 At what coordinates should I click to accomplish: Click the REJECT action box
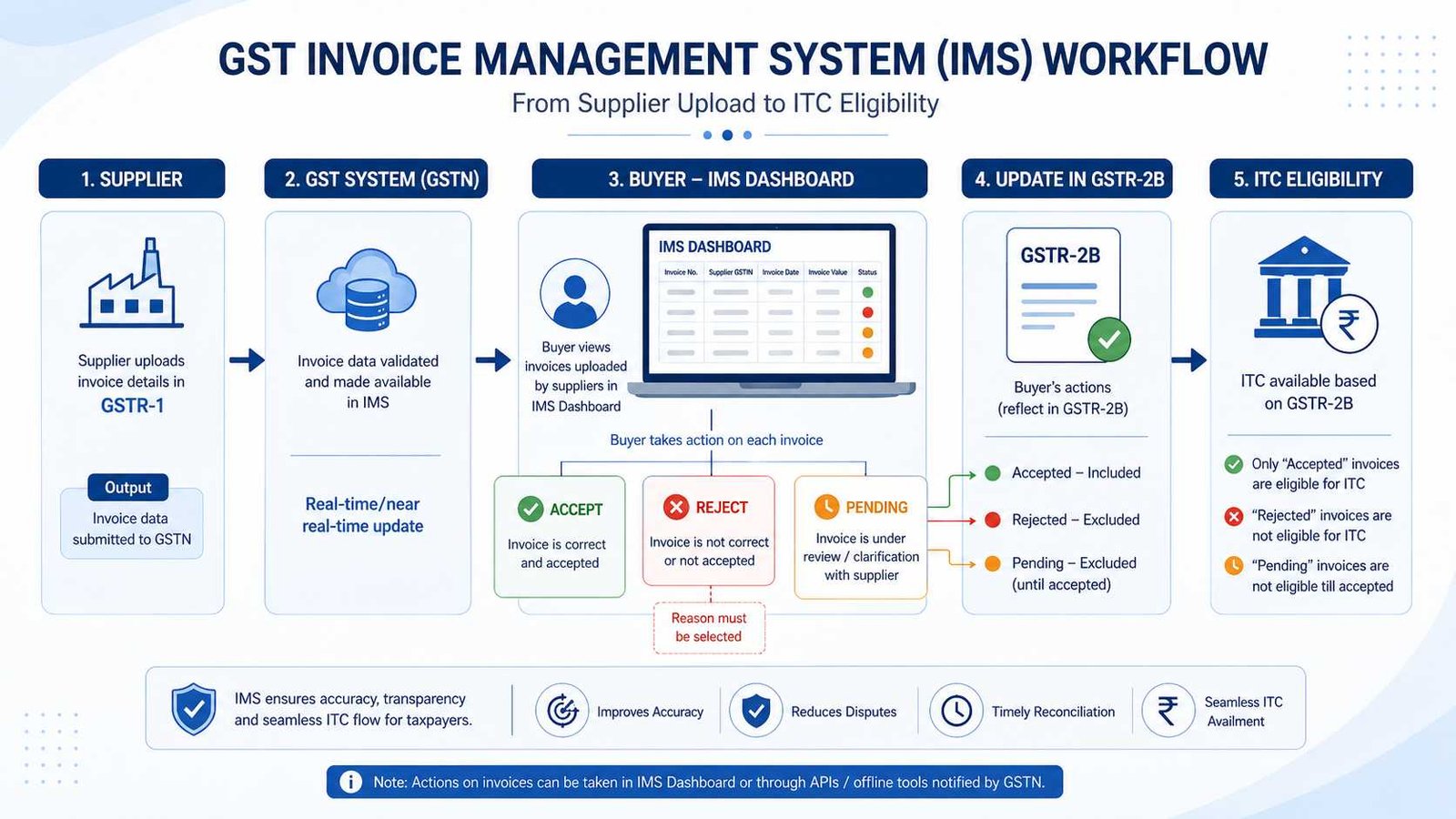(709, 531)
